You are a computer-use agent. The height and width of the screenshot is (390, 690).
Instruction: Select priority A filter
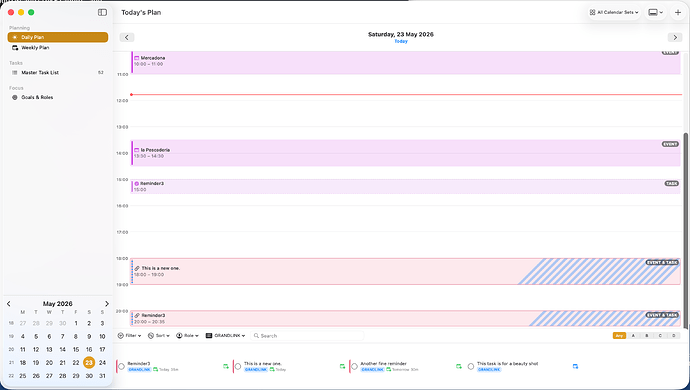pos(633,335)
